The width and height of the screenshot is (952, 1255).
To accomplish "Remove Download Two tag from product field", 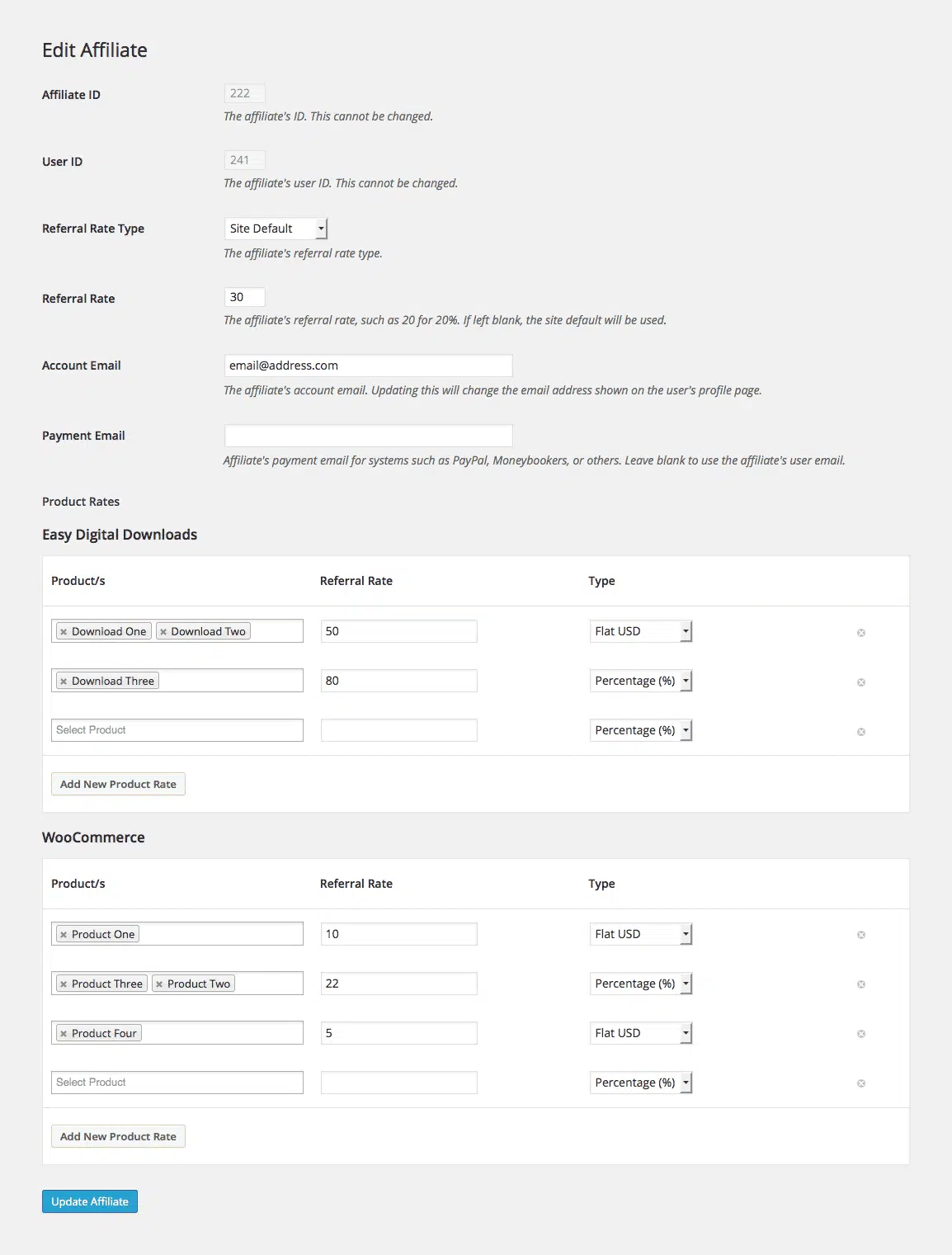I will tap(163, 632).
